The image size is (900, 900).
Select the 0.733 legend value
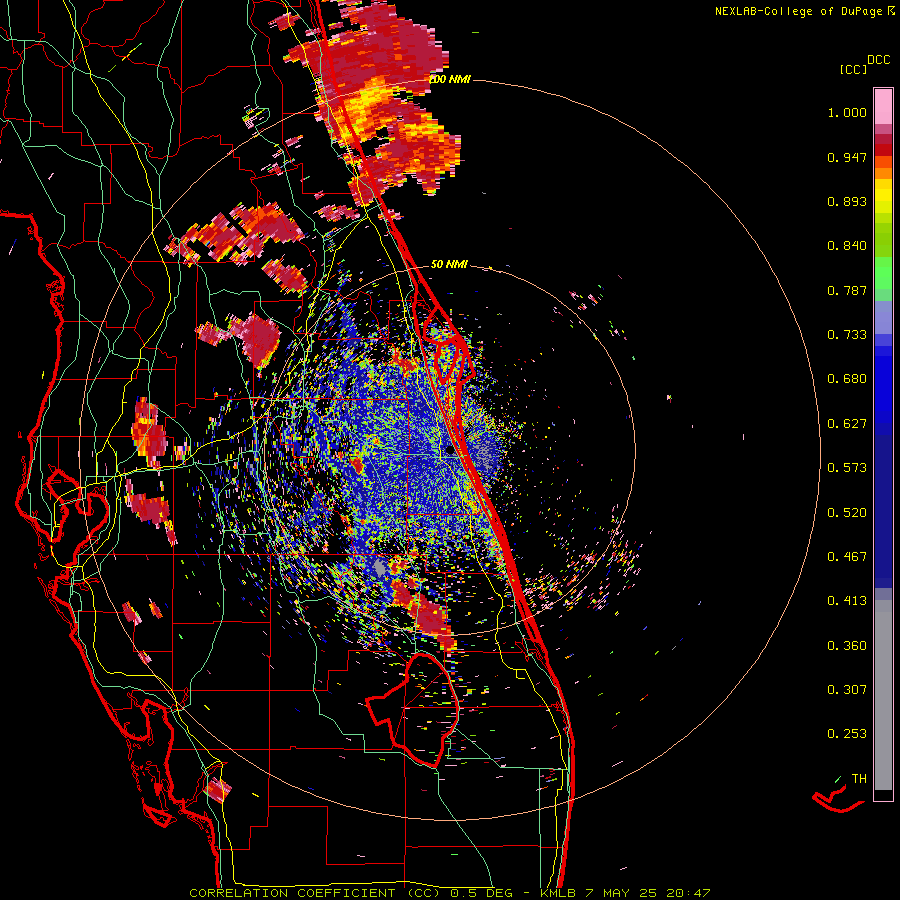point(847,335)
